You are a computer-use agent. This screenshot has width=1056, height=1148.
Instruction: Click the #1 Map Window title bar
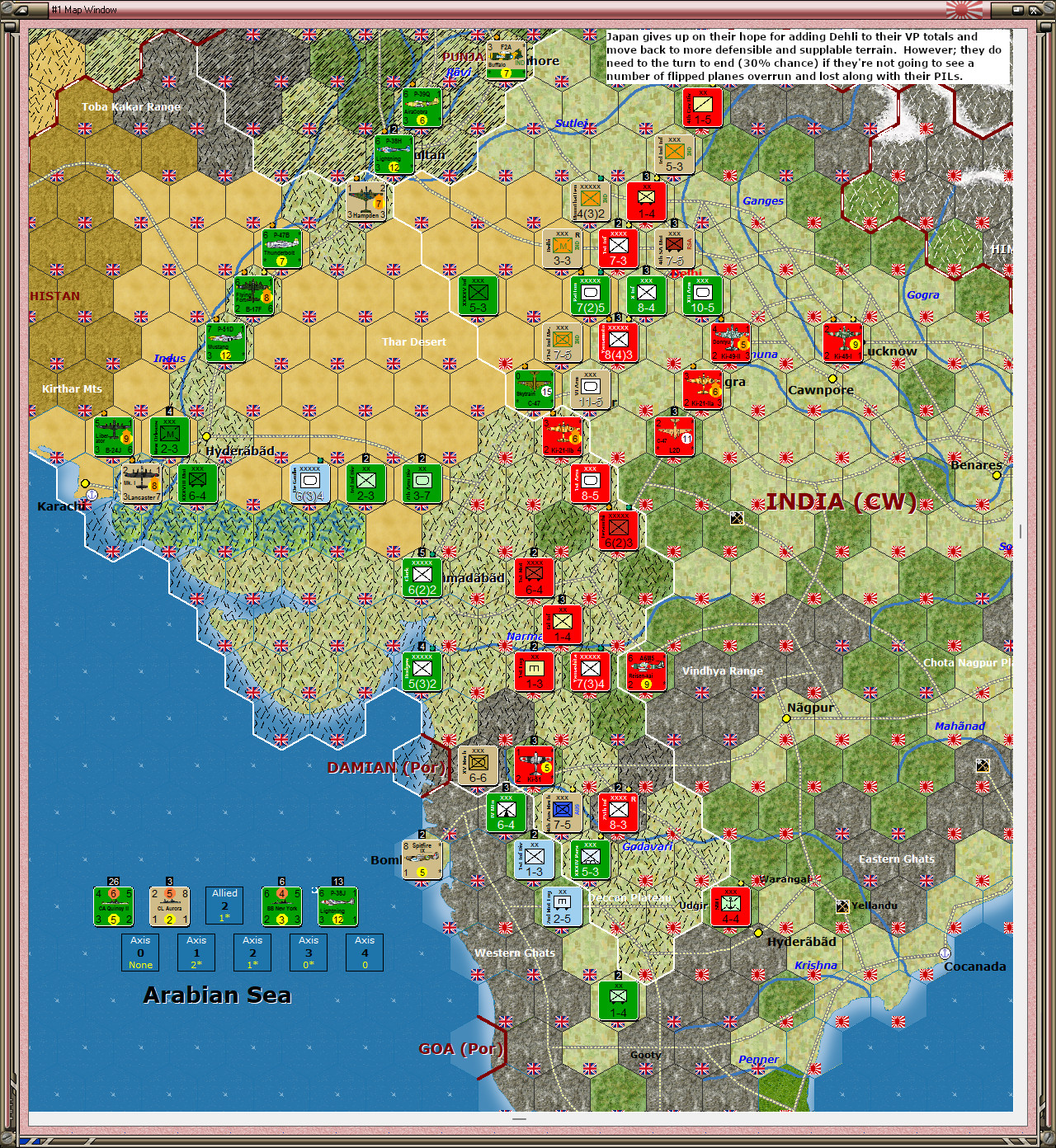pos(528,10)
